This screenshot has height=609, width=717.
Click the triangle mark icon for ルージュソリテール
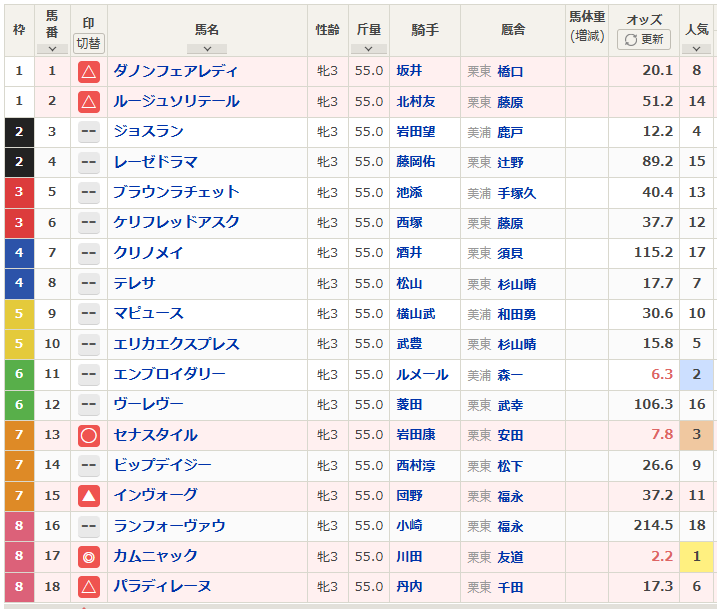pos(88,101)
